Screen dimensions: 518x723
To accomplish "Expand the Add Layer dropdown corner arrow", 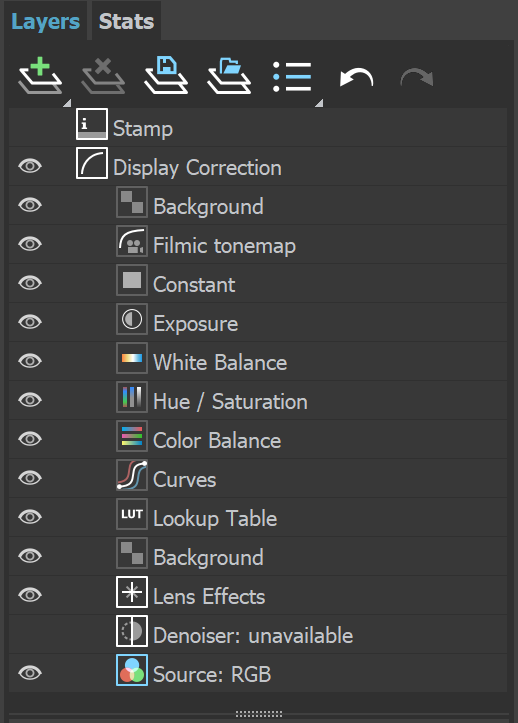I will coord(67,102).
